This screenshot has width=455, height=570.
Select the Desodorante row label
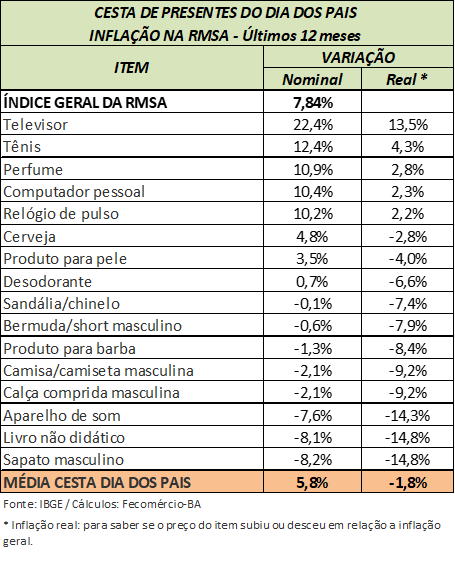pos(132,281)
